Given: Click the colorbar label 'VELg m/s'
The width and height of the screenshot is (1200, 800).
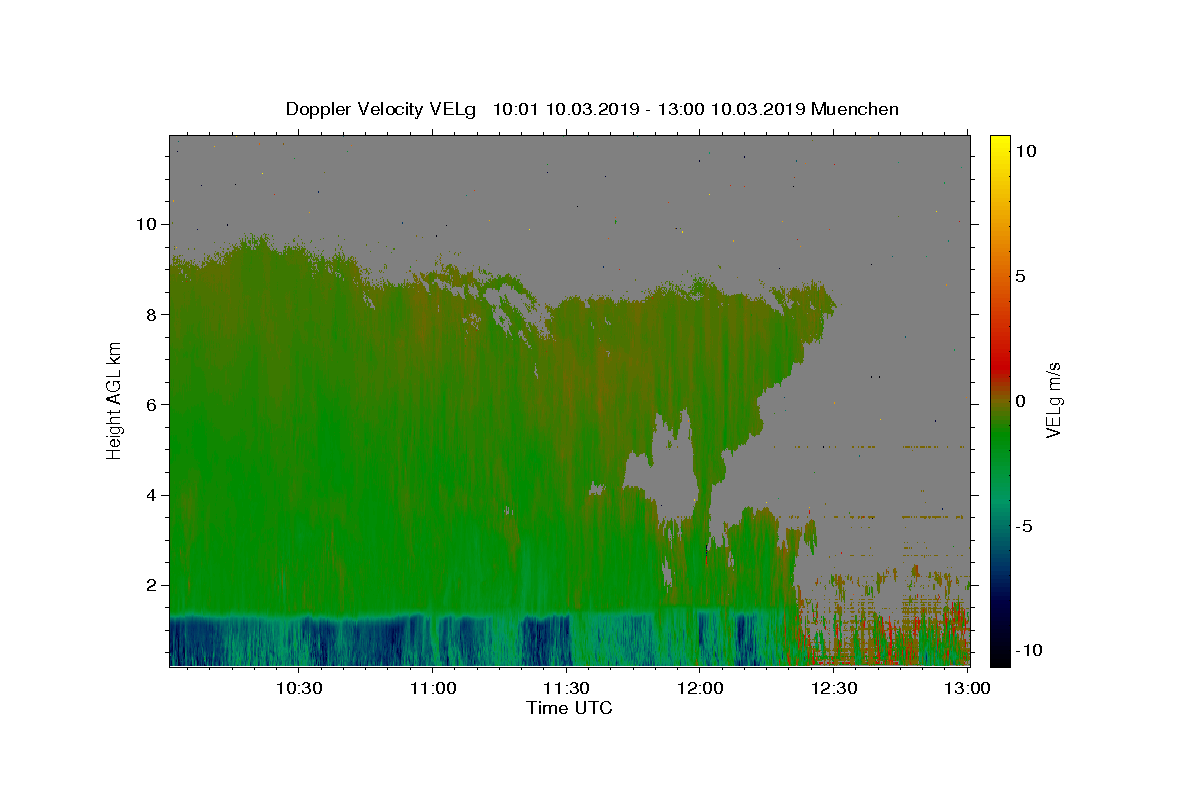Looking at the screenshot, I should click(1053, 400).
